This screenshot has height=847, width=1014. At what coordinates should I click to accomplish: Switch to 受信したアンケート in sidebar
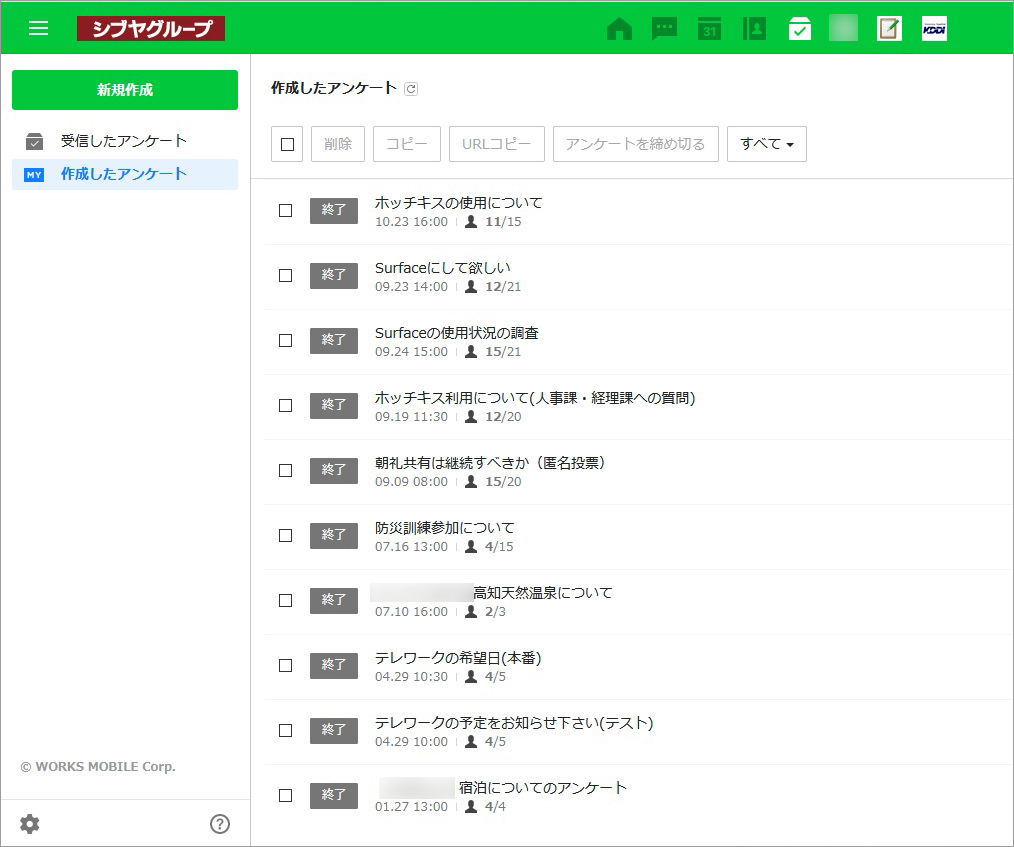(123, 141)
